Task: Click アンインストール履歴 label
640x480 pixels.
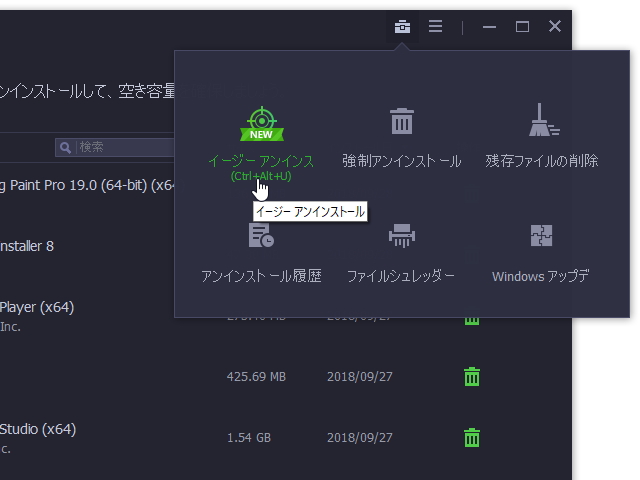Action: pos(261,276)
